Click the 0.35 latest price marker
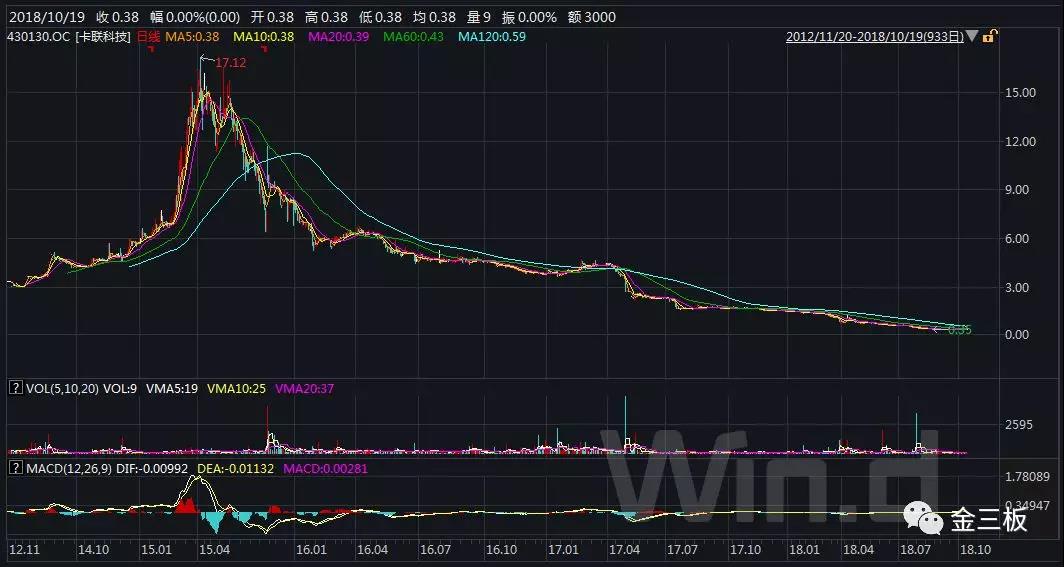1064x567 pixels. pos(959,329)
